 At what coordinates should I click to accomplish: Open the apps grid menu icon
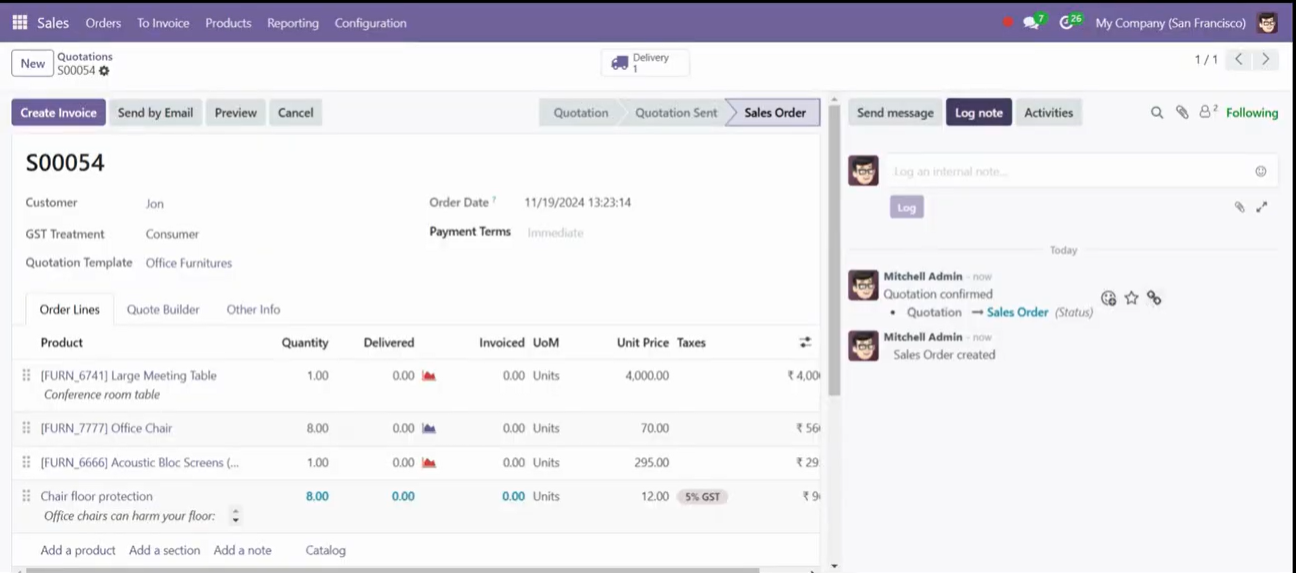(19, 22)
